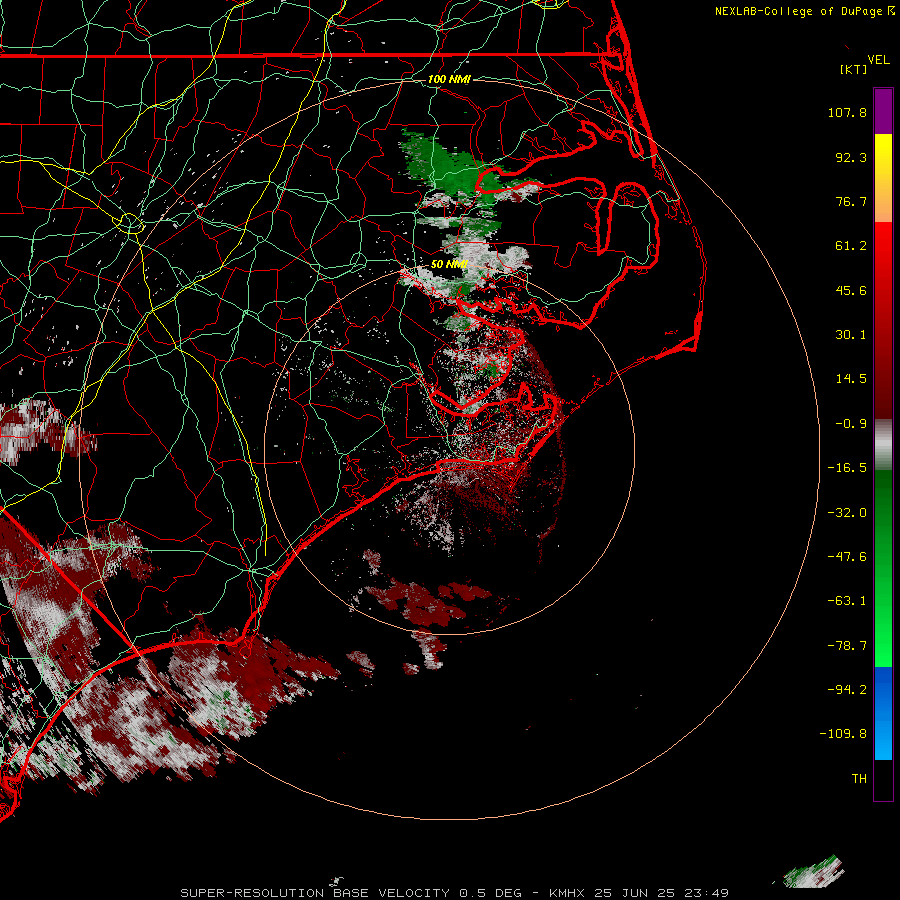Screen dimensions: 900x900
Task: Select the black TH segment of the color bar
Action: coord(883,780)
